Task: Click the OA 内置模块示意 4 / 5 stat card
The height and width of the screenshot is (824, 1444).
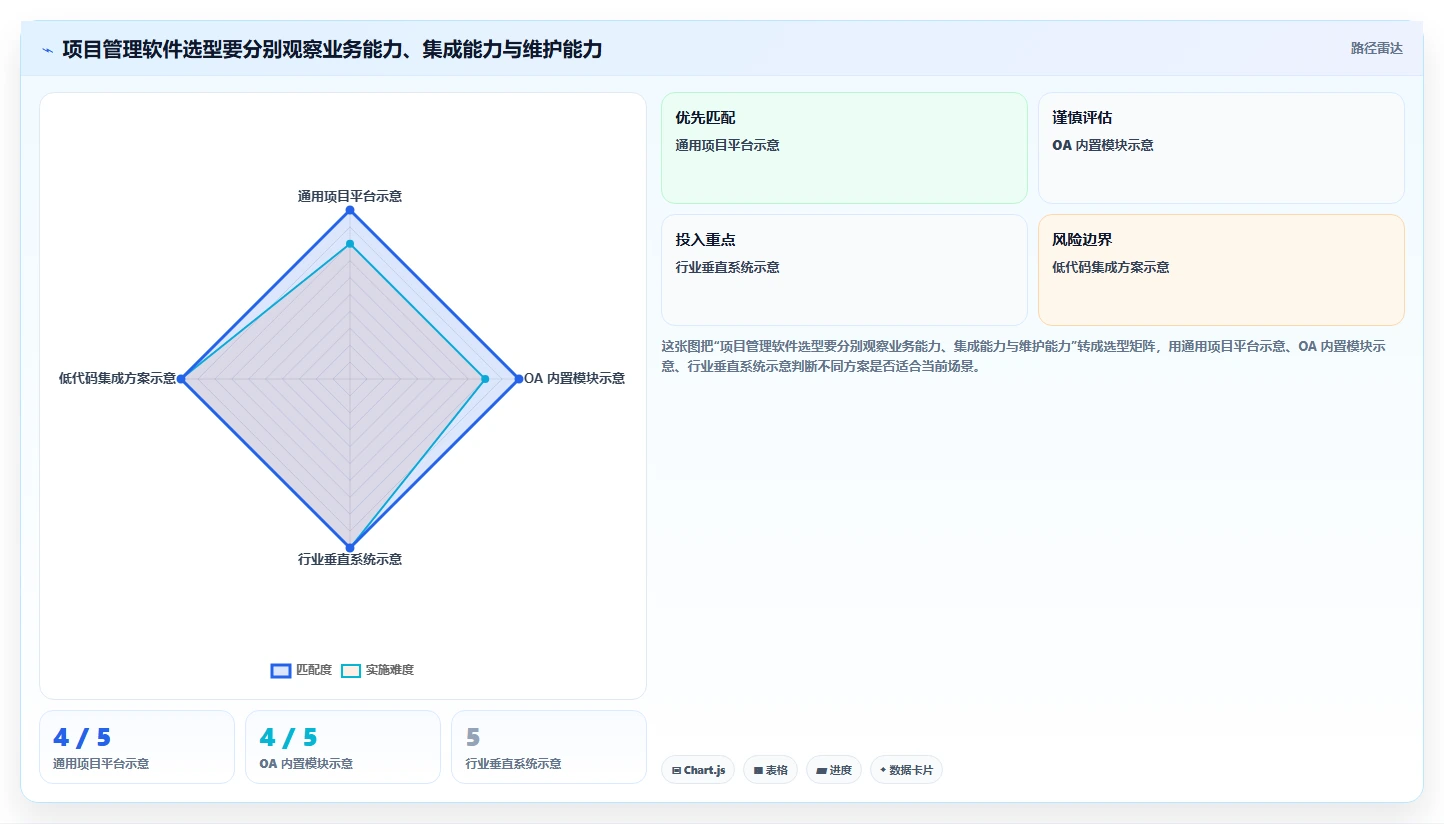Action: pyautogui.click(x=343, y=747)
